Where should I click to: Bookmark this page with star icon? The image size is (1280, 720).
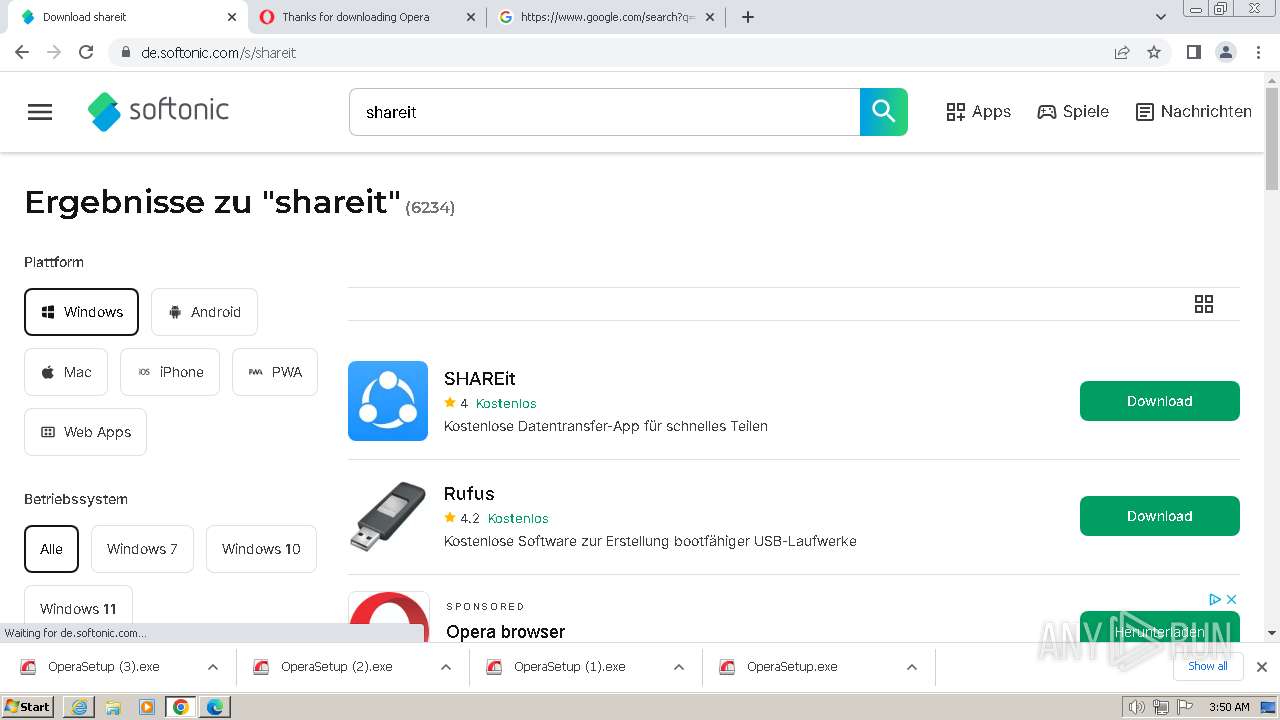click(x=1154, y=52)
